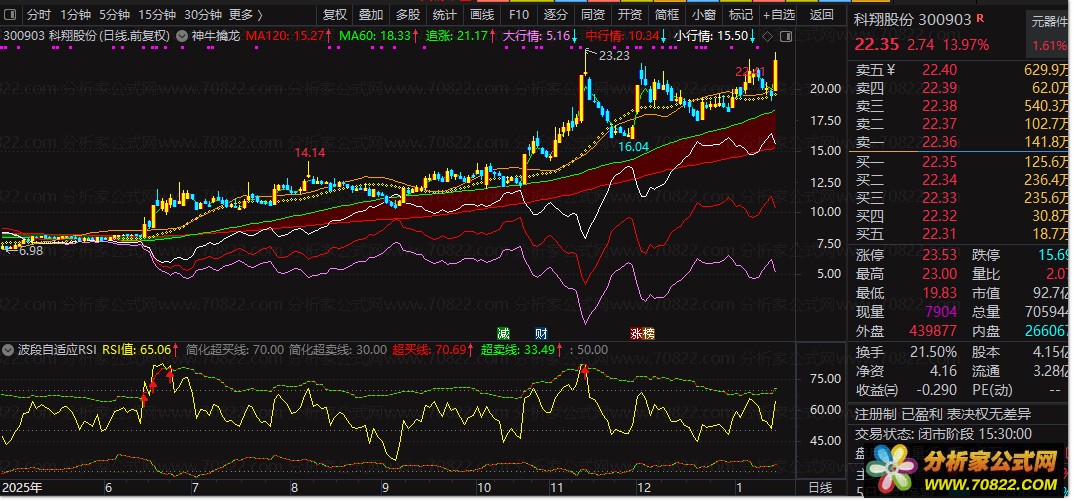
Task: Click the 14.14 price label on chart
Action: click(310, 152)
